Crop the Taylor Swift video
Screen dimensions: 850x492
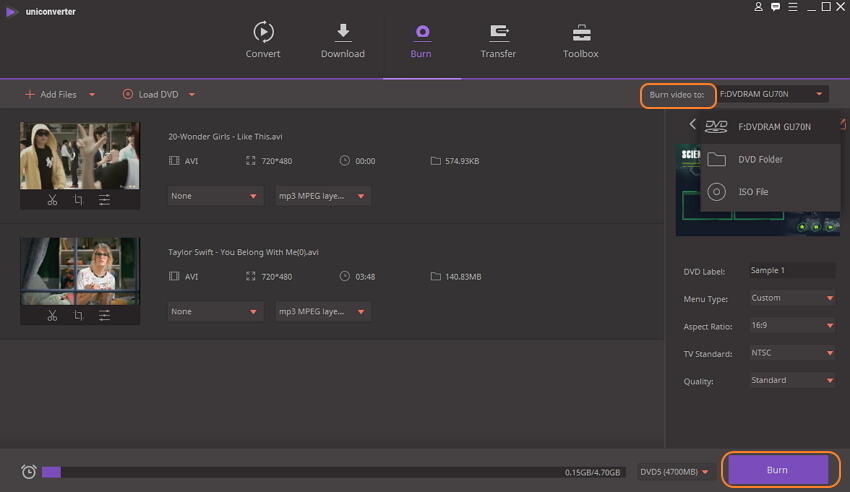click(78, 315)
